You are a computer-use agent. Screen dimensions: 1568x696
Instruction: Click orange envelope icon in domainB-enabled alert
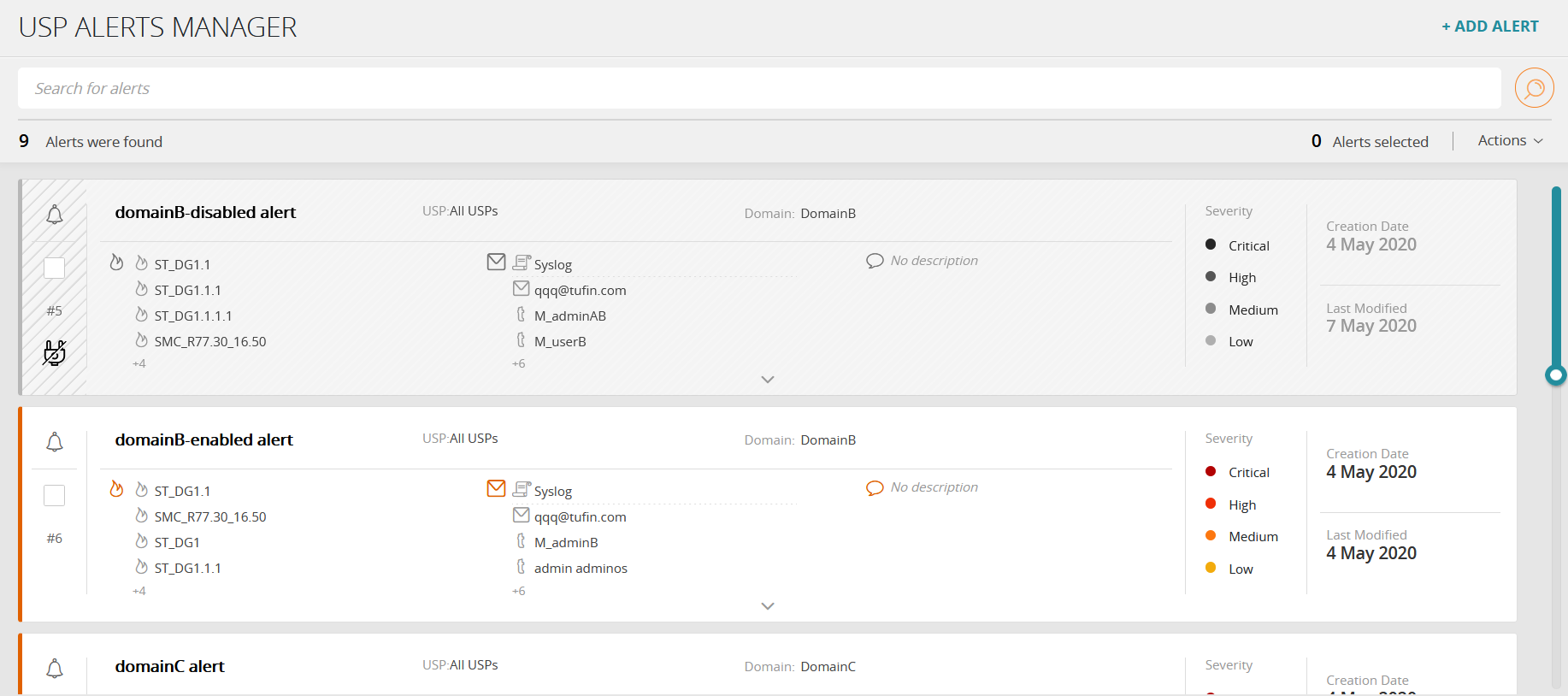point(496,488)
